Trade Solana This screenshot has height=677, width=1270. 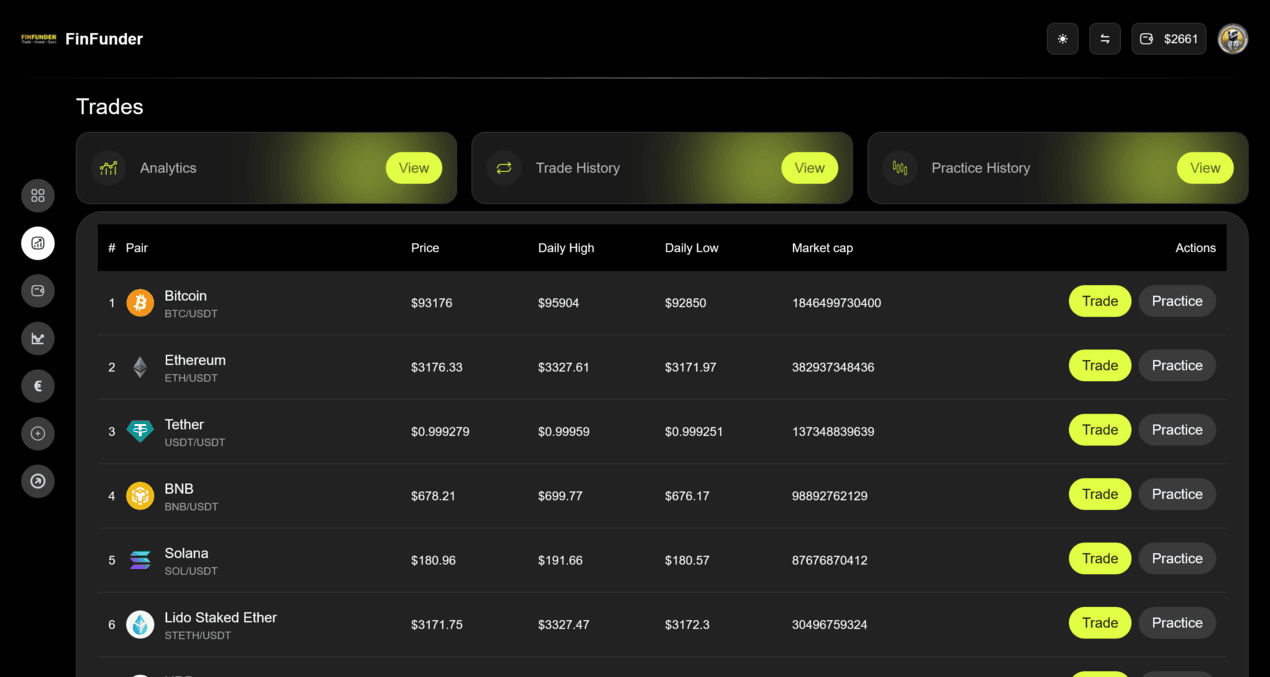tap(1100, 558)
